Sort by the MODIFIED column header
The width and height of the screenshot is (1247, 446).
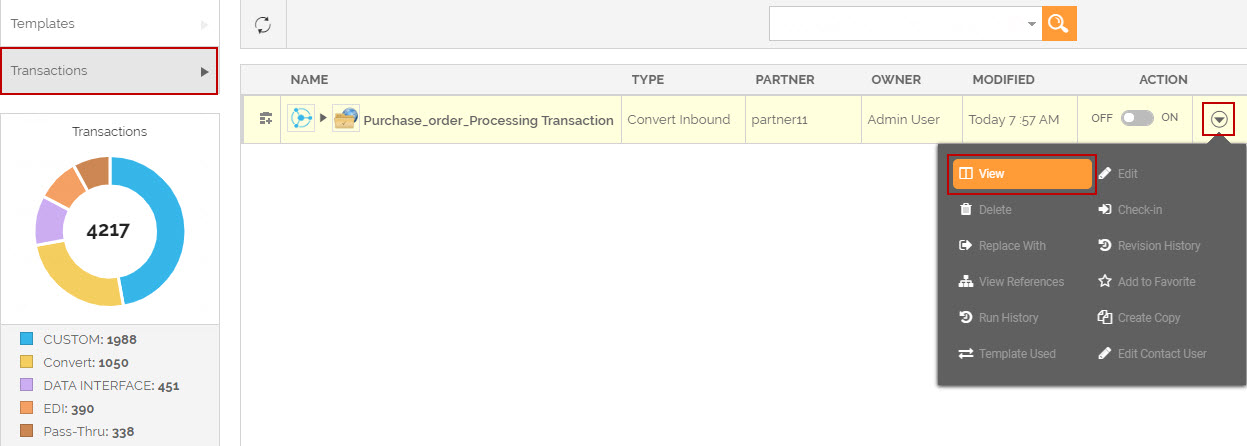pyautogui.click(x=1003, y=79)
